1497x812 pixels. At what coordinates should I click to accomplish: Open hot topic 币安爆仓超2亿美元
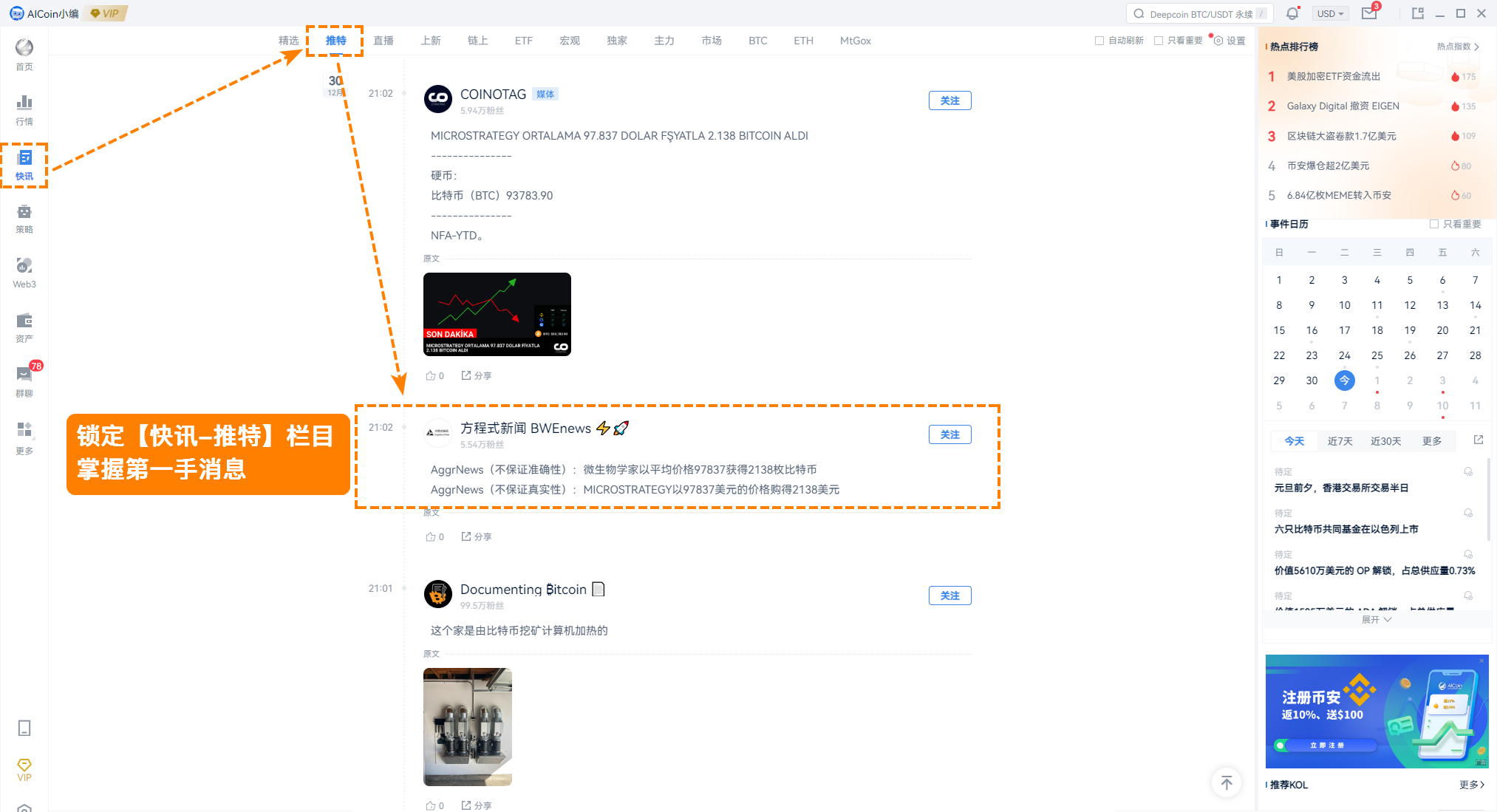(1328, 166)
